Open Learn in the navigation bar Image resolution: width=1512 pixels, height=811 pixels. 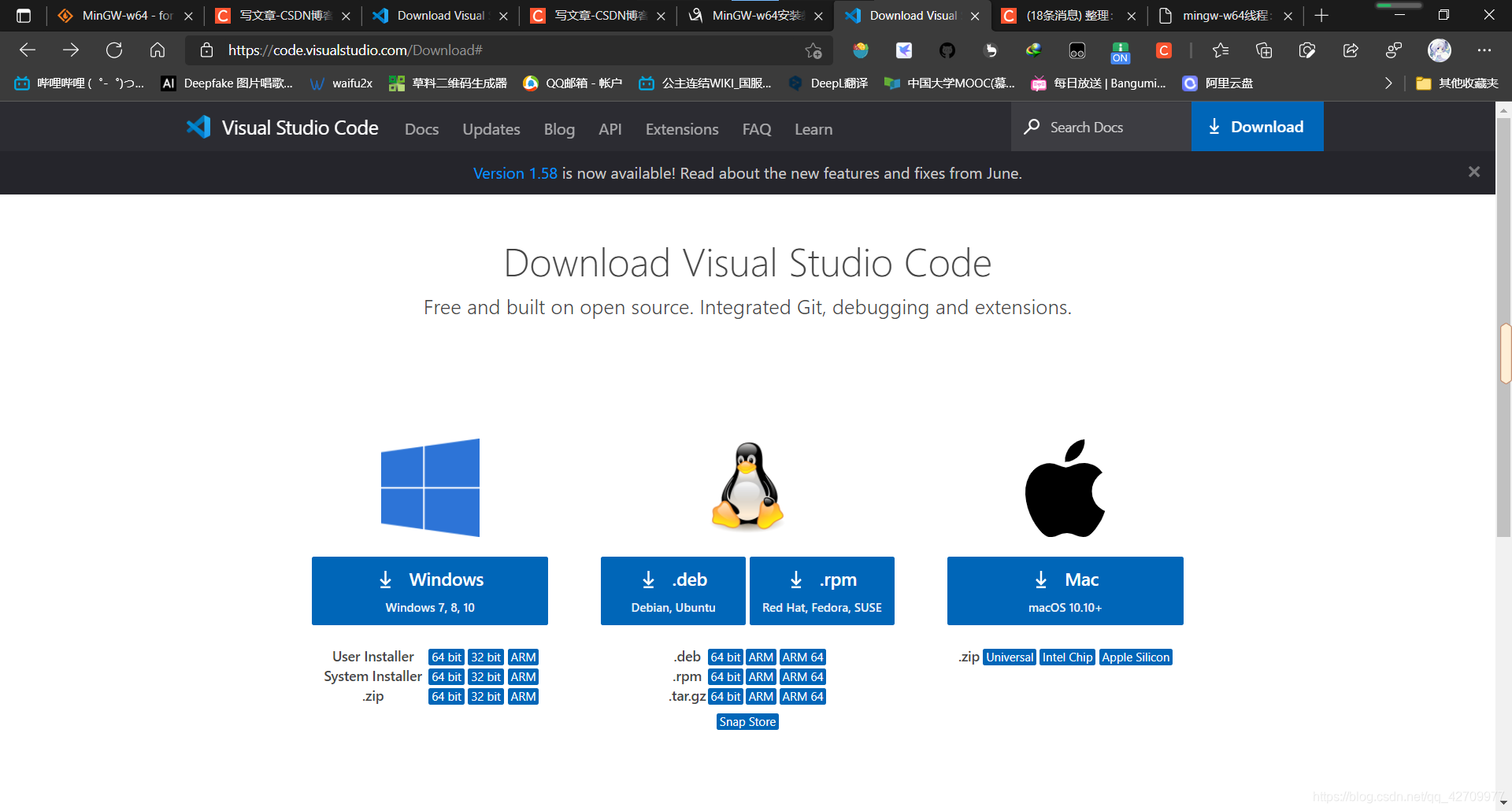pos(813,129)
